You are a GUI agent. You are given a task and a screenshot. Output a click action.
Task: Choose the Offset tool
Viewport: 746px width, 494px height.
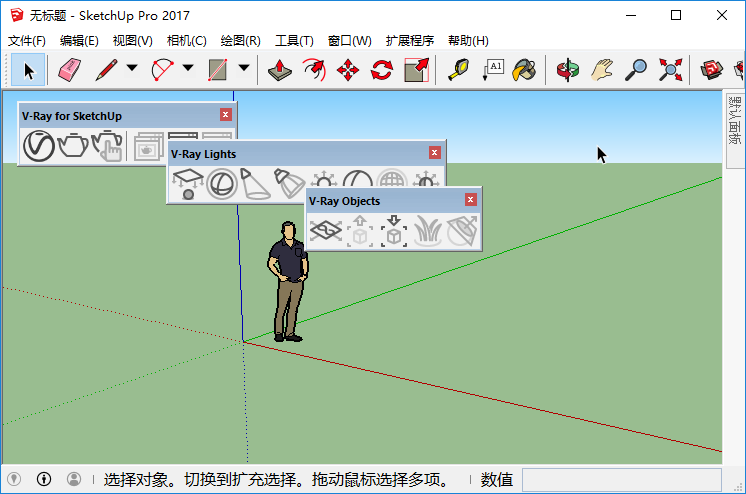(x=314, y=70)
